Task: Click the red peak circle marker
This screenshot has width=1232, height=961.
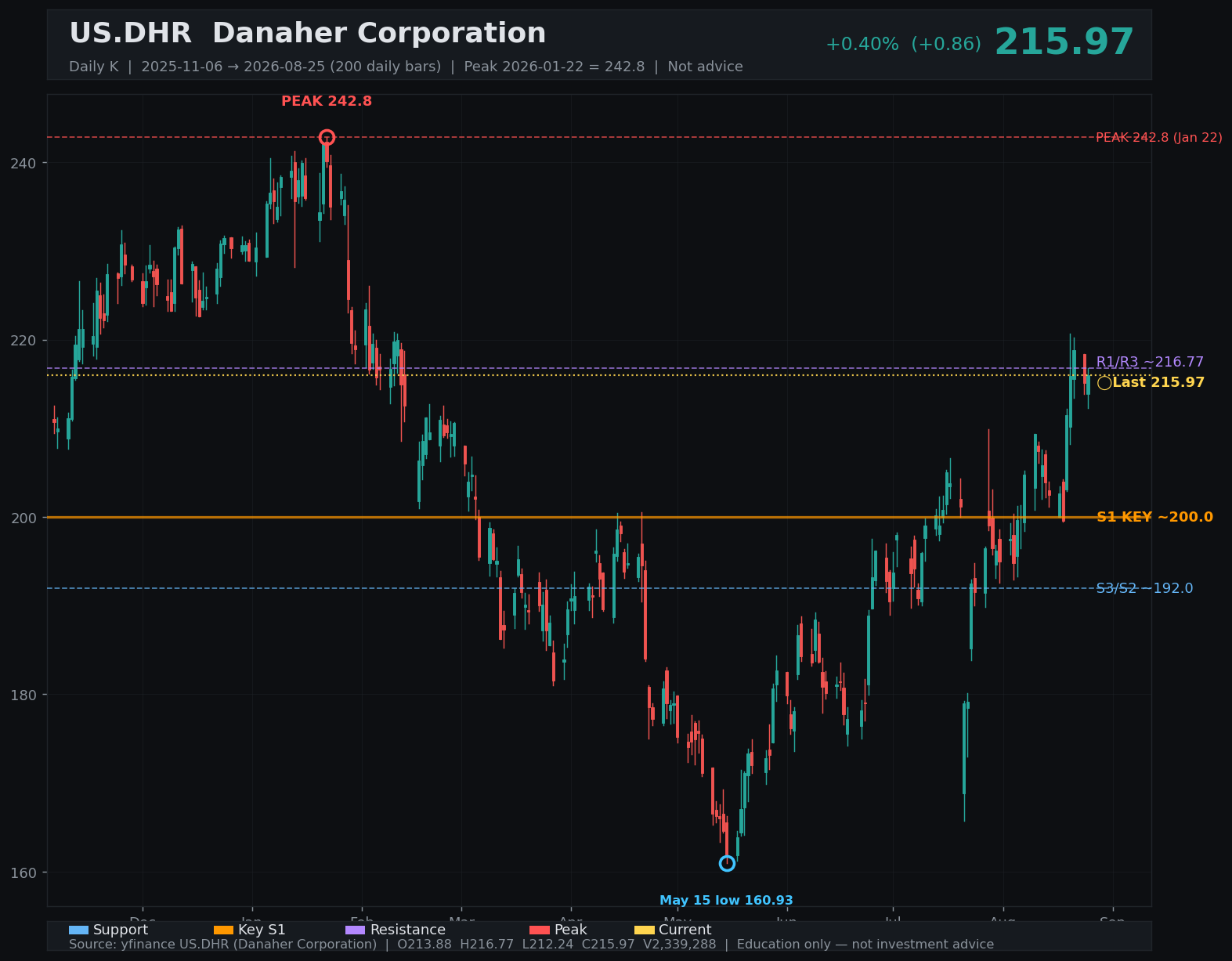Action: pyautogui.click(x=327, y=137)
